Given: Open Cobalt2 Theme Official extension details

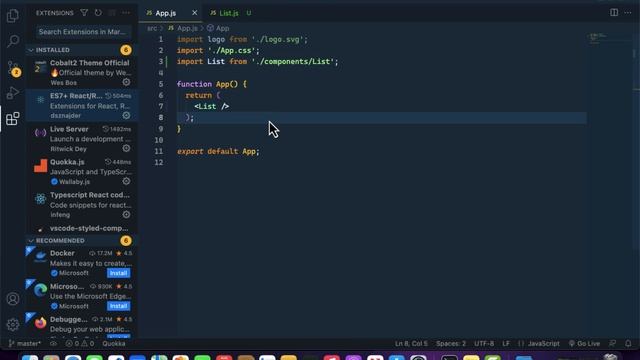Looking at the screenshot, I should 82,72.
